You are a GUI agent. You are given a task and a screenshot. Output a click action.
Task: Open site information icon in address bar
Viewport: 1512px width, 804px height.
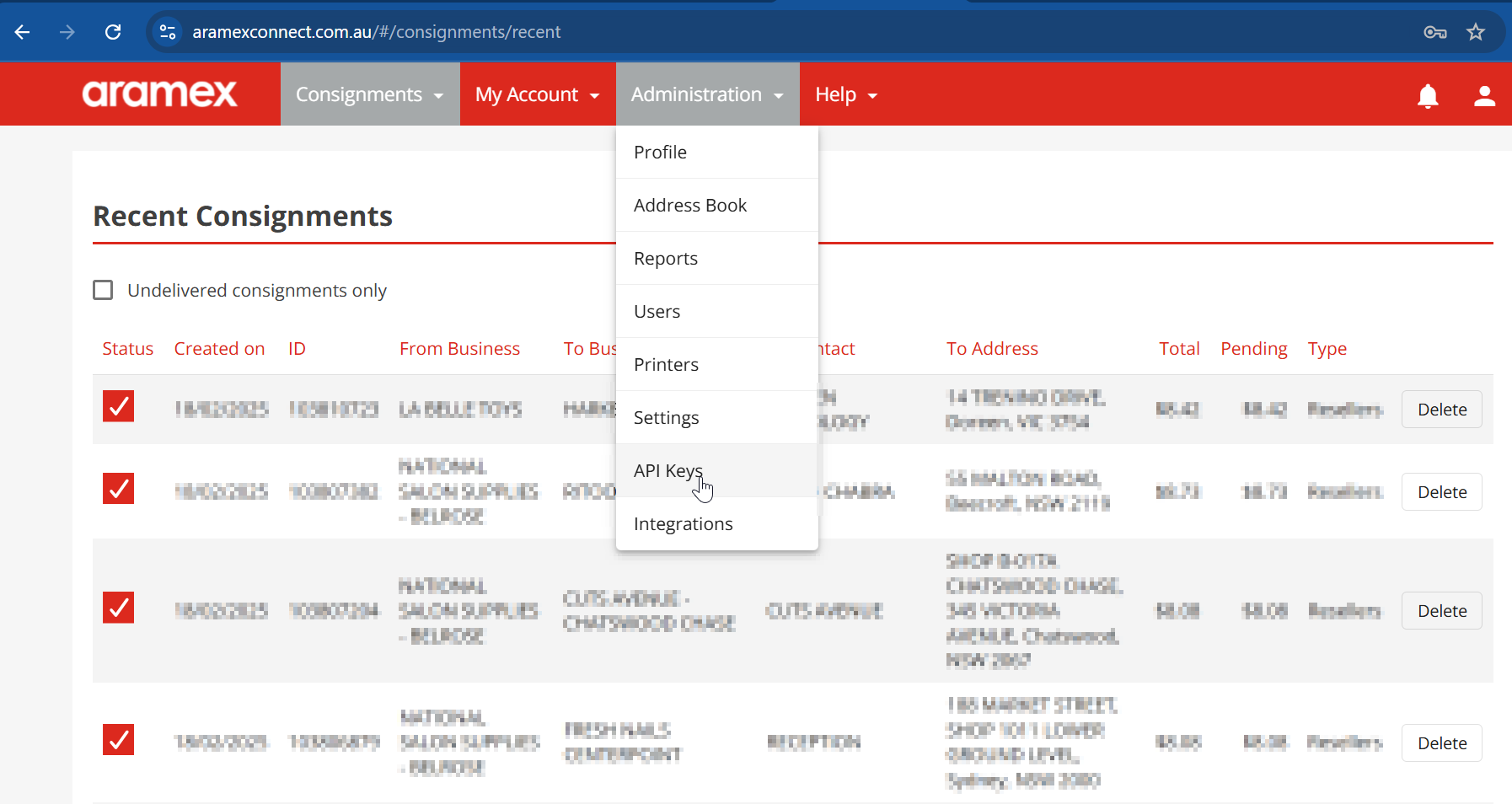coord(168,32)
